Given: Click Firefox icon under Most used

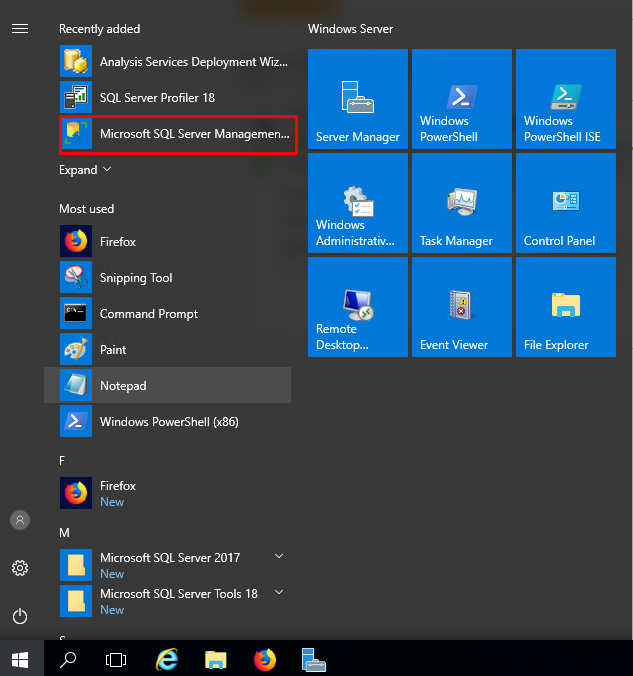Looking at the screenshot, I should click(x=76, y=241).
